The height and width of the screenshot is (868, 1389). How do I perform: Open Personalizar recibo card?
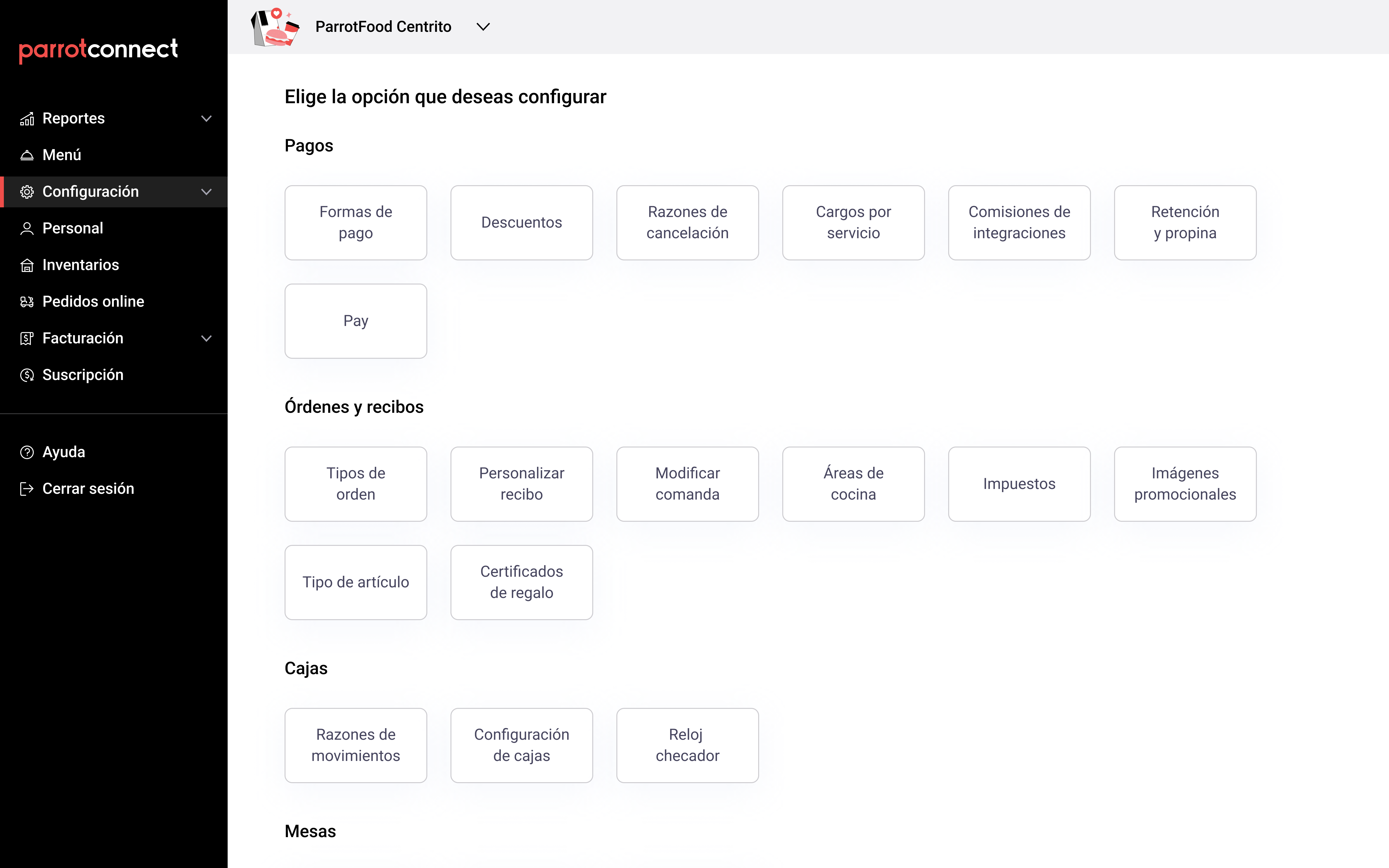pyautogui.click(x=522, y=484)
